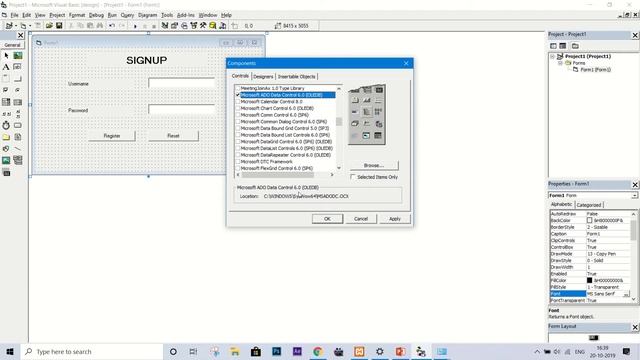640x360 pixels.
Task: Click Cancel in Components dialog
Action: point(361,219)
